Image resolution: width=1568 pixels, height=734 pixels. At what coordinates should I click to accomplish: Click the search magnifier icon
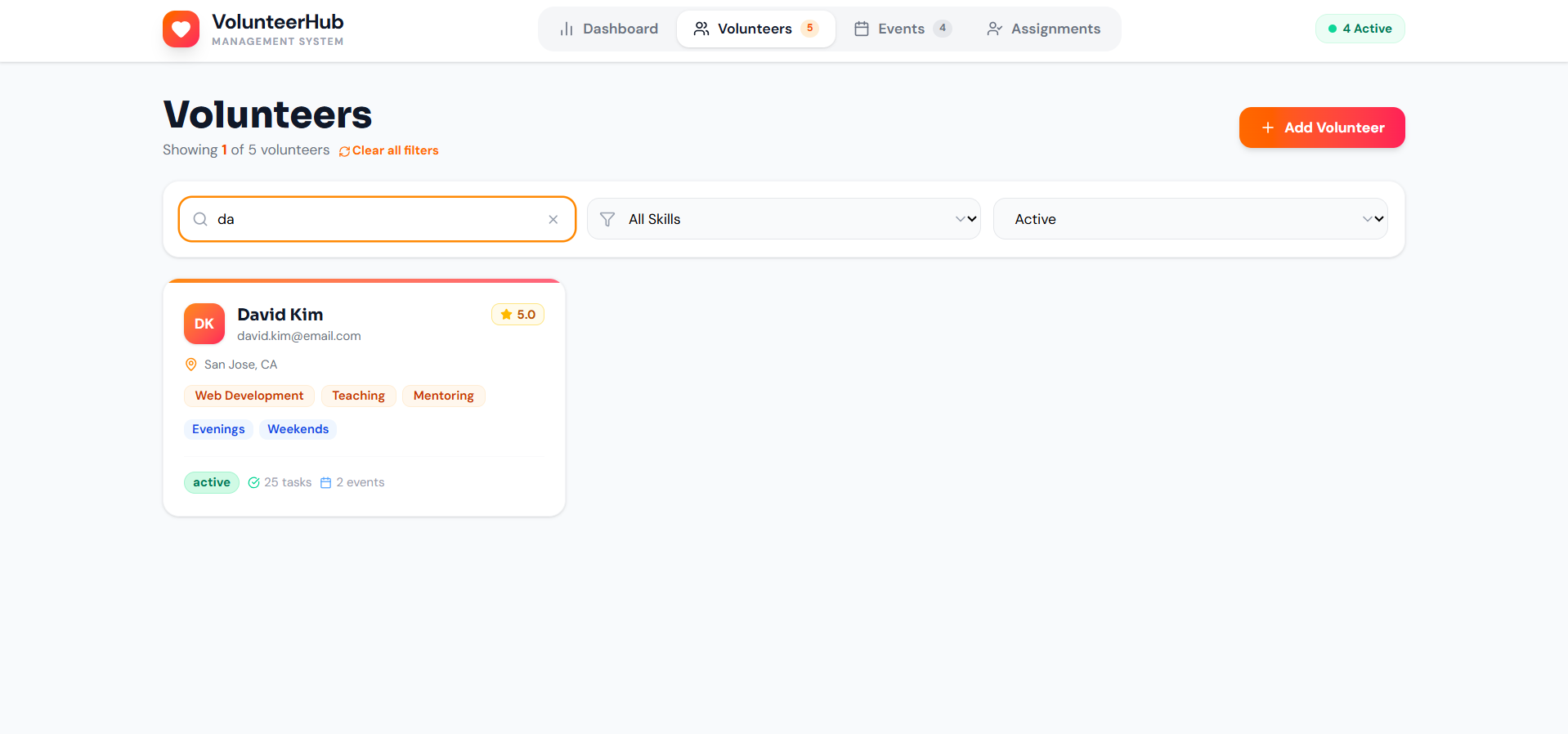coord(200,219)
